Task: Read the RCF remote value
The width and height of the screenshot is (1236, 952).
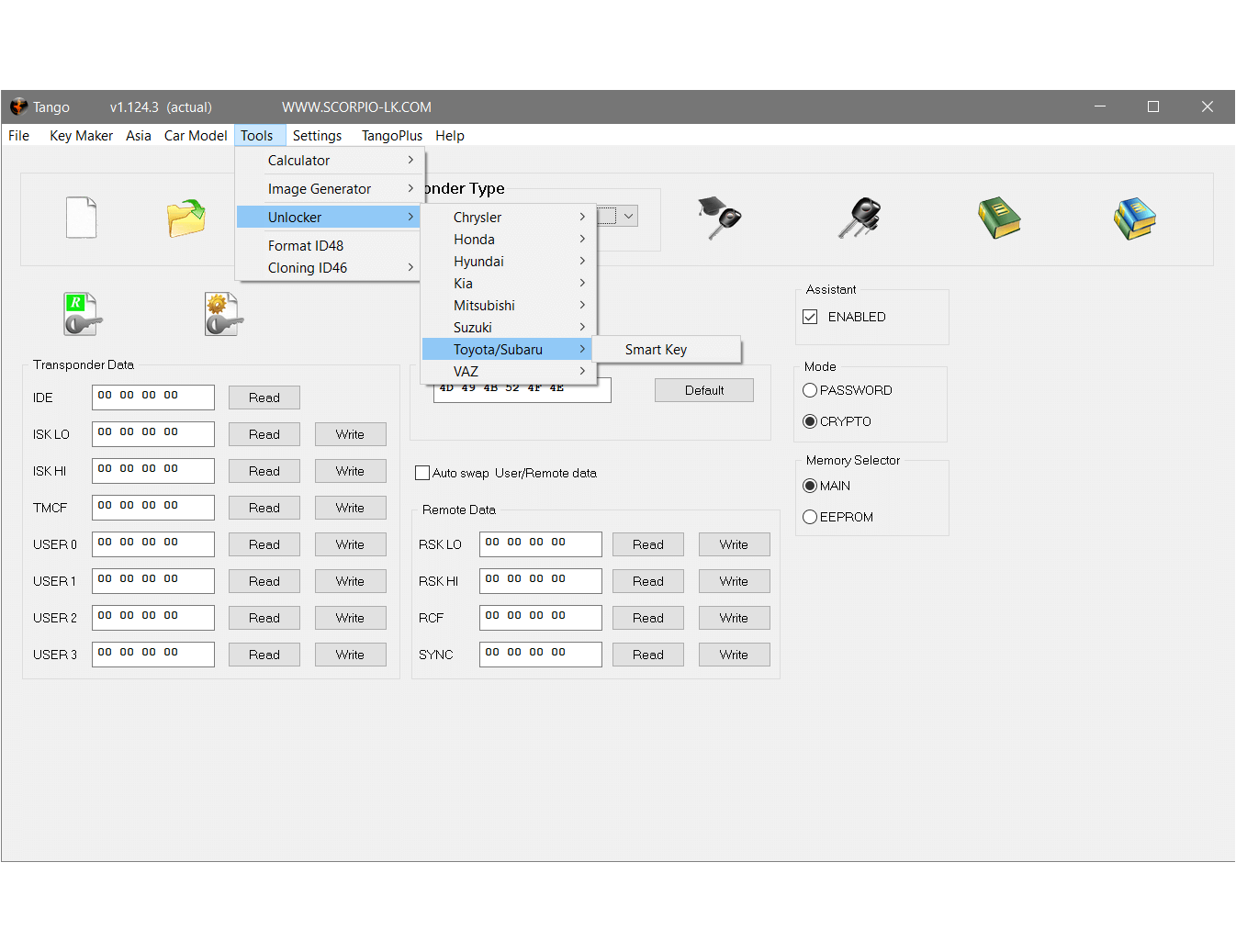Action: point(648,618)
